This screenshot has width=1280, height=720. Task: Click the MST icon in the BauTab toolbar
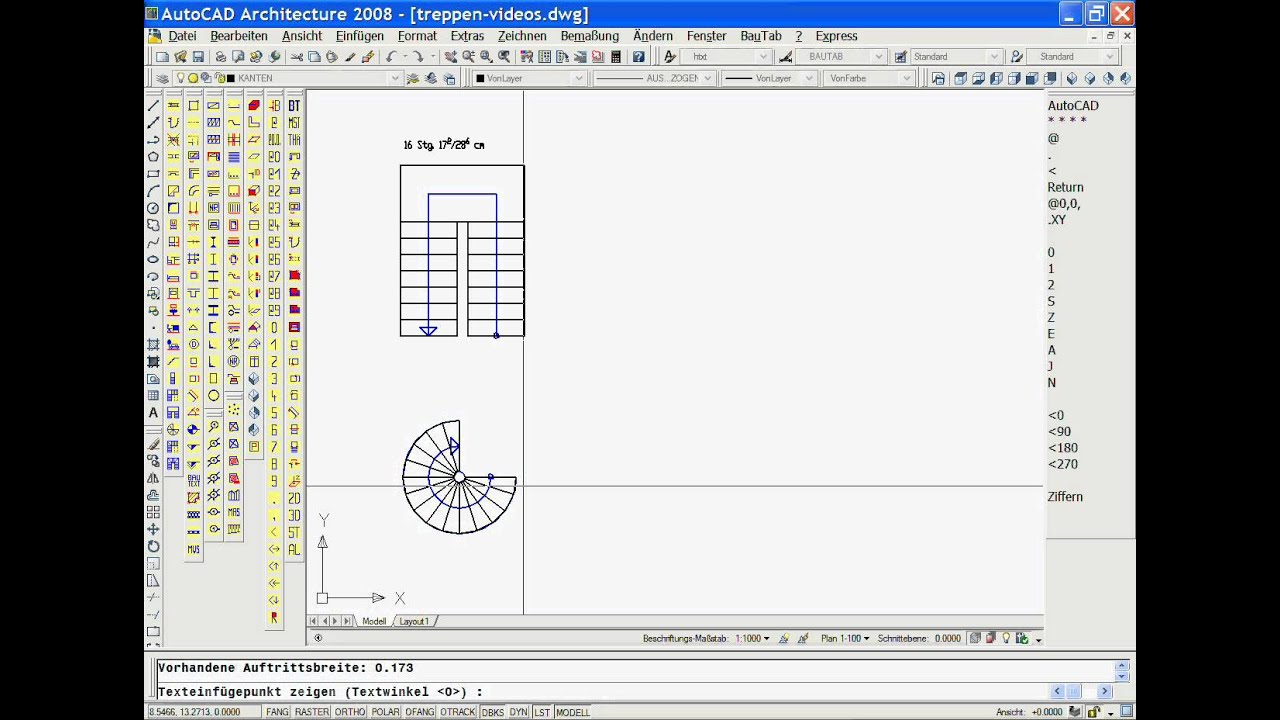pos(294,122)
